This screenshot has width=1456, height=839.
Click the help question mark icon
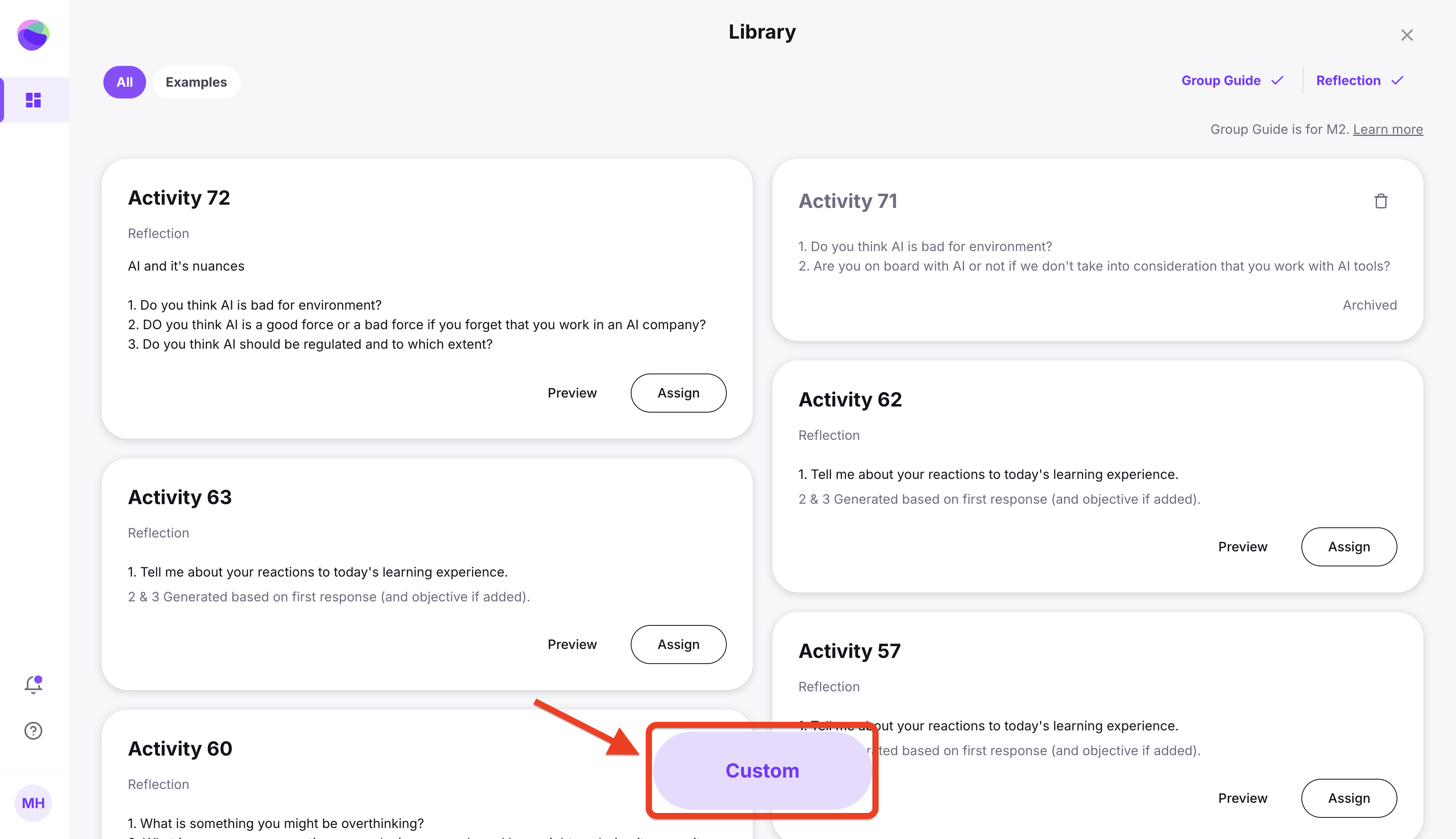[x=33, y=731]
